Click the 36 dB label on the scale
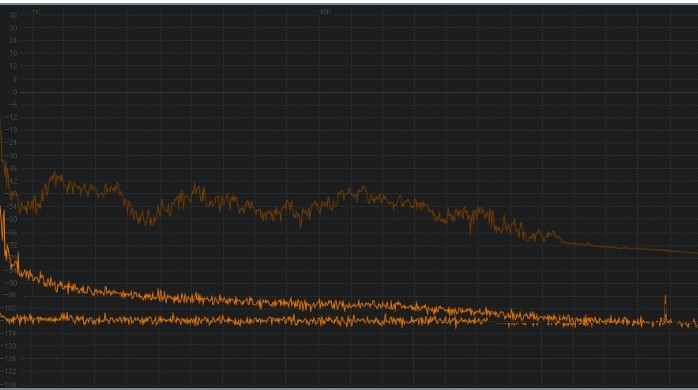 tap(13, 15)
